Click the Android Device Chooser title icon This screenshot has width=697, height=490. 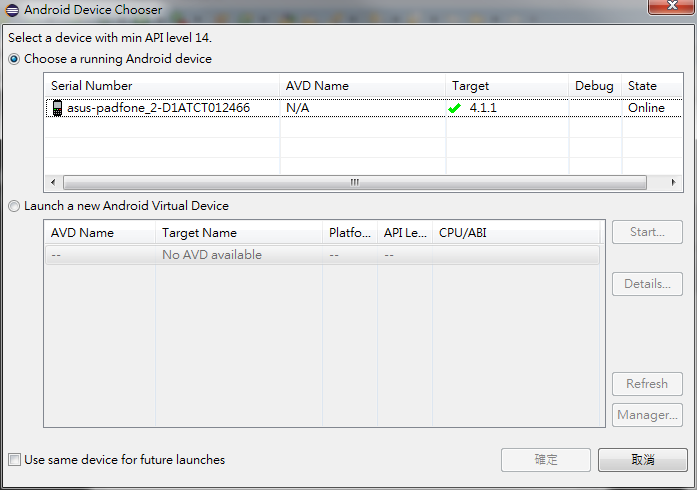pyautogui.click(x=12, y=10)
